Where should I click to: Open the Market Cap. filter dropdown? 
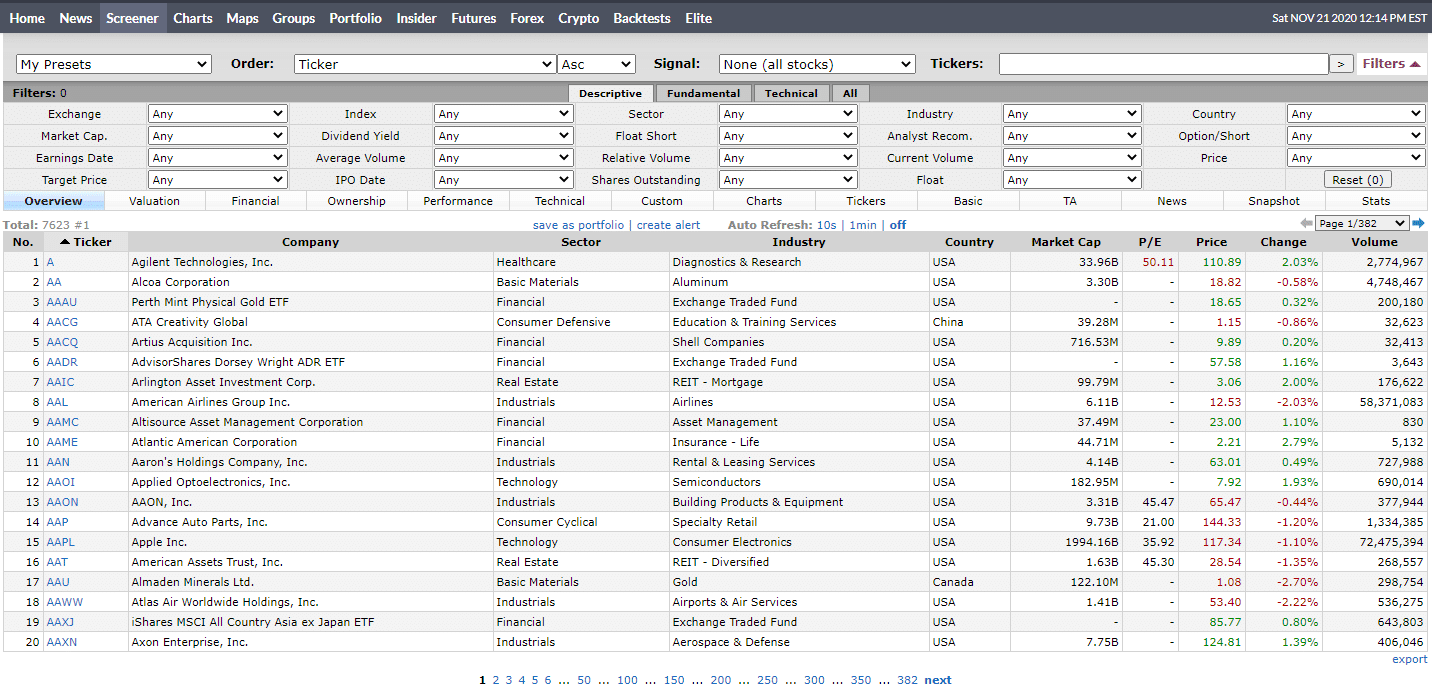coord(218,136)
